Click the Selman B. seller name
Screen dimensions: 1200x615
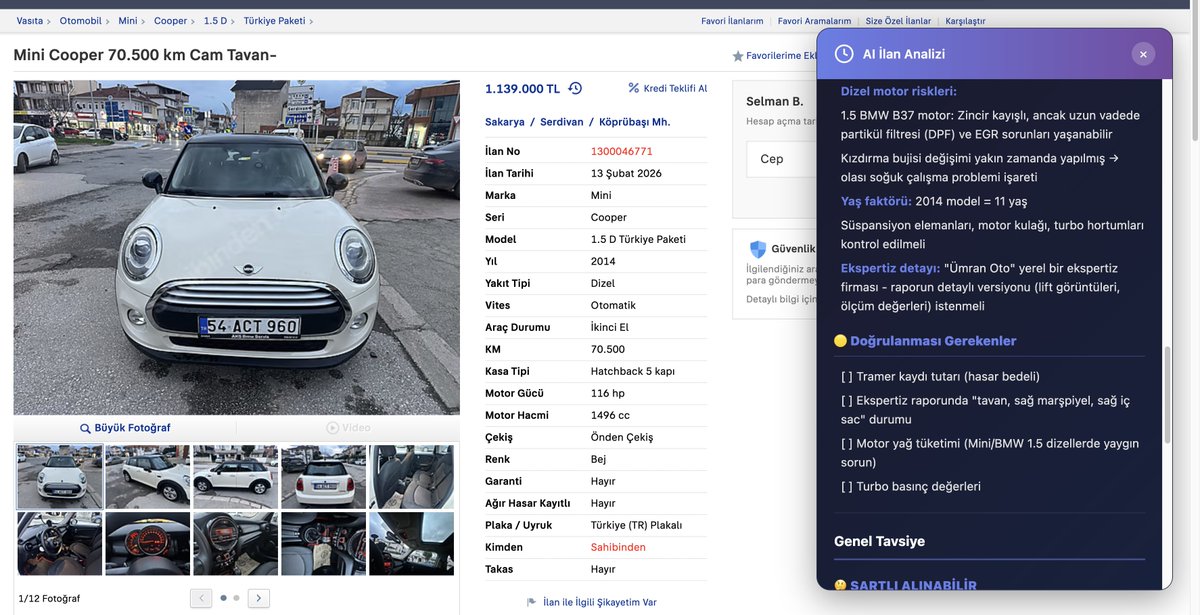click(775, 101)
